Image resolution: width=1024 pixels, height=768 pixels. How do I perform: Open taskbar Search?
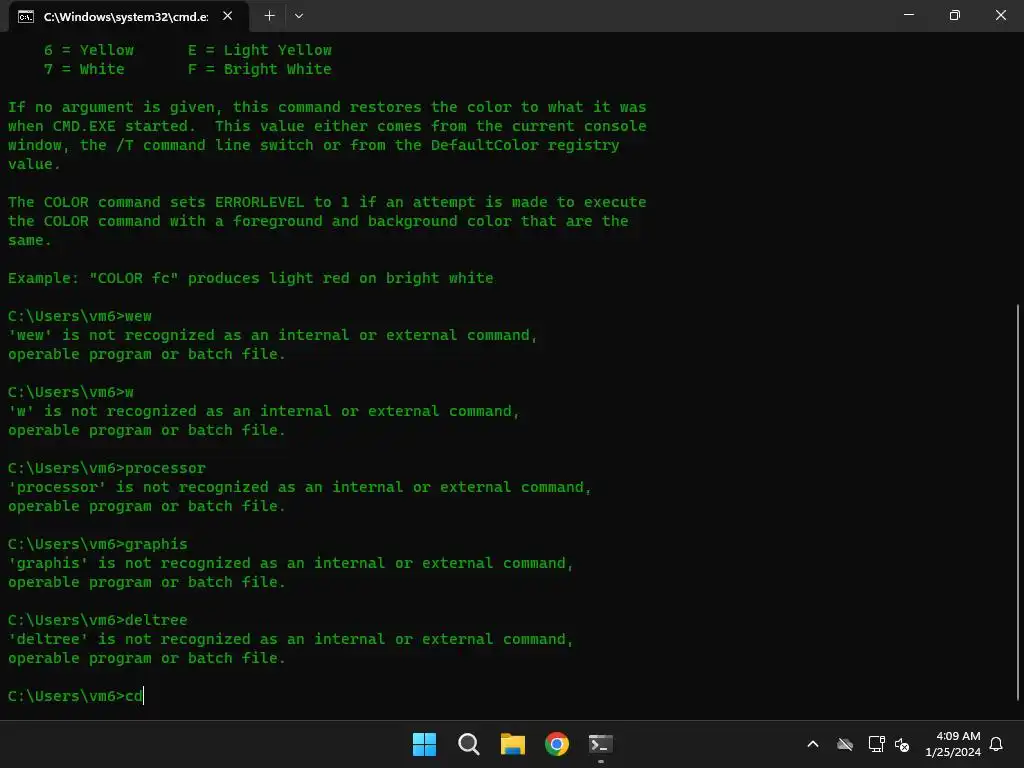coord(468,744)
